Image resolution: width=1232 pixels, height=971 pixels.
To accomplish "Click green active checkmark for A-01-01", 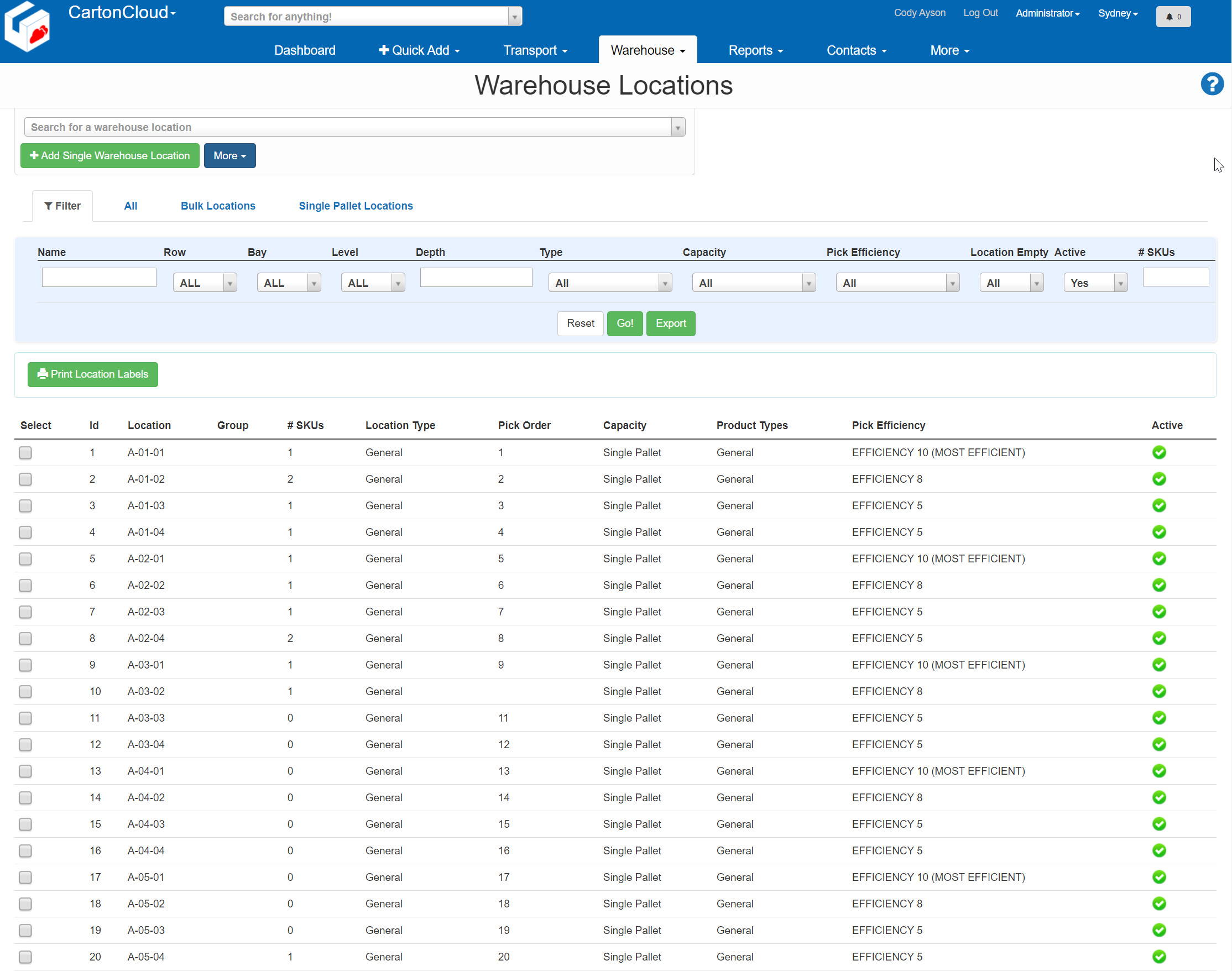I will [1158, 452].
